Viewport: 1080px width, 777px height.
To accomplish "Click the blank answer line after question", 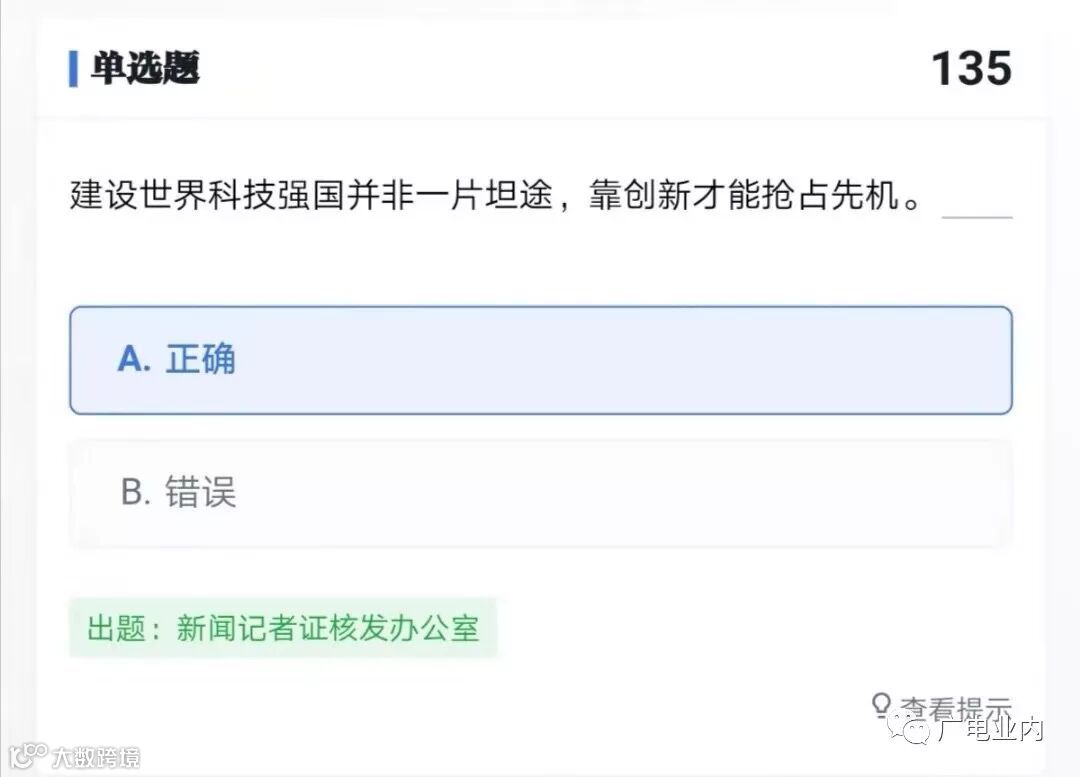I will (x=977, y=205).
